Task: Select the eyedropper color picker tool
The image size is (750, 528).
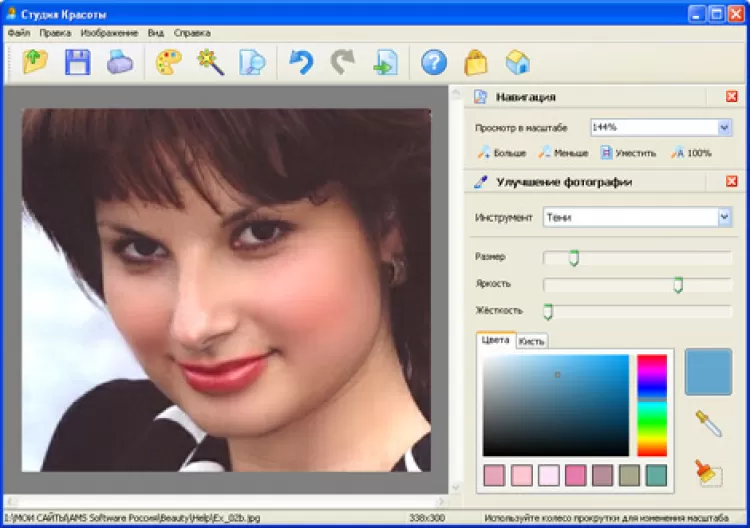Action: tap(708, 423)
